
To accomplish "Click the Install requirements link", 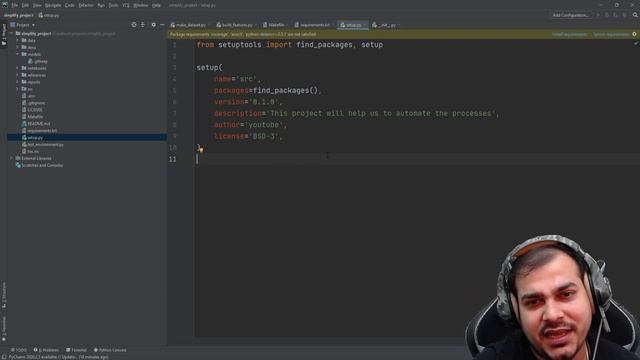I will tap(569, 34).
